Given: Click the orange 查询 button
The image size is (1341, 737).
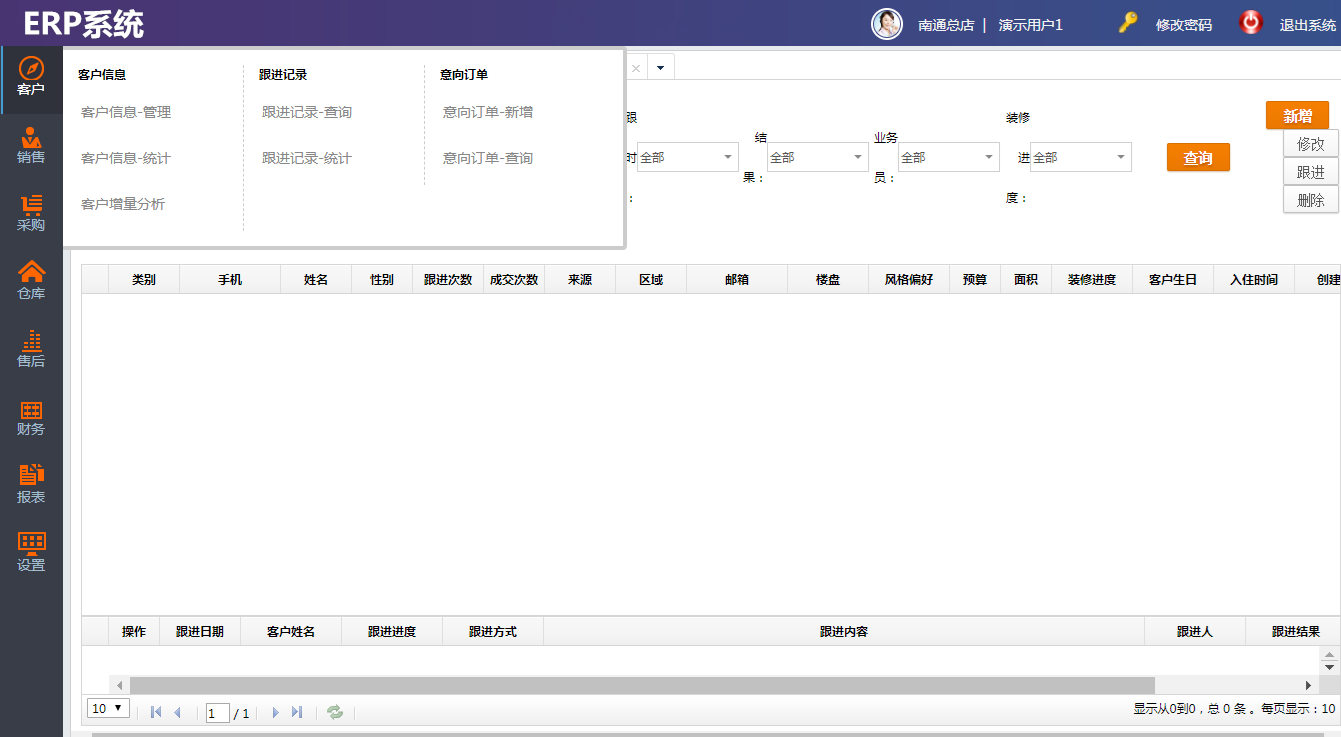Looking at the screenshot, I should 1198,158.
